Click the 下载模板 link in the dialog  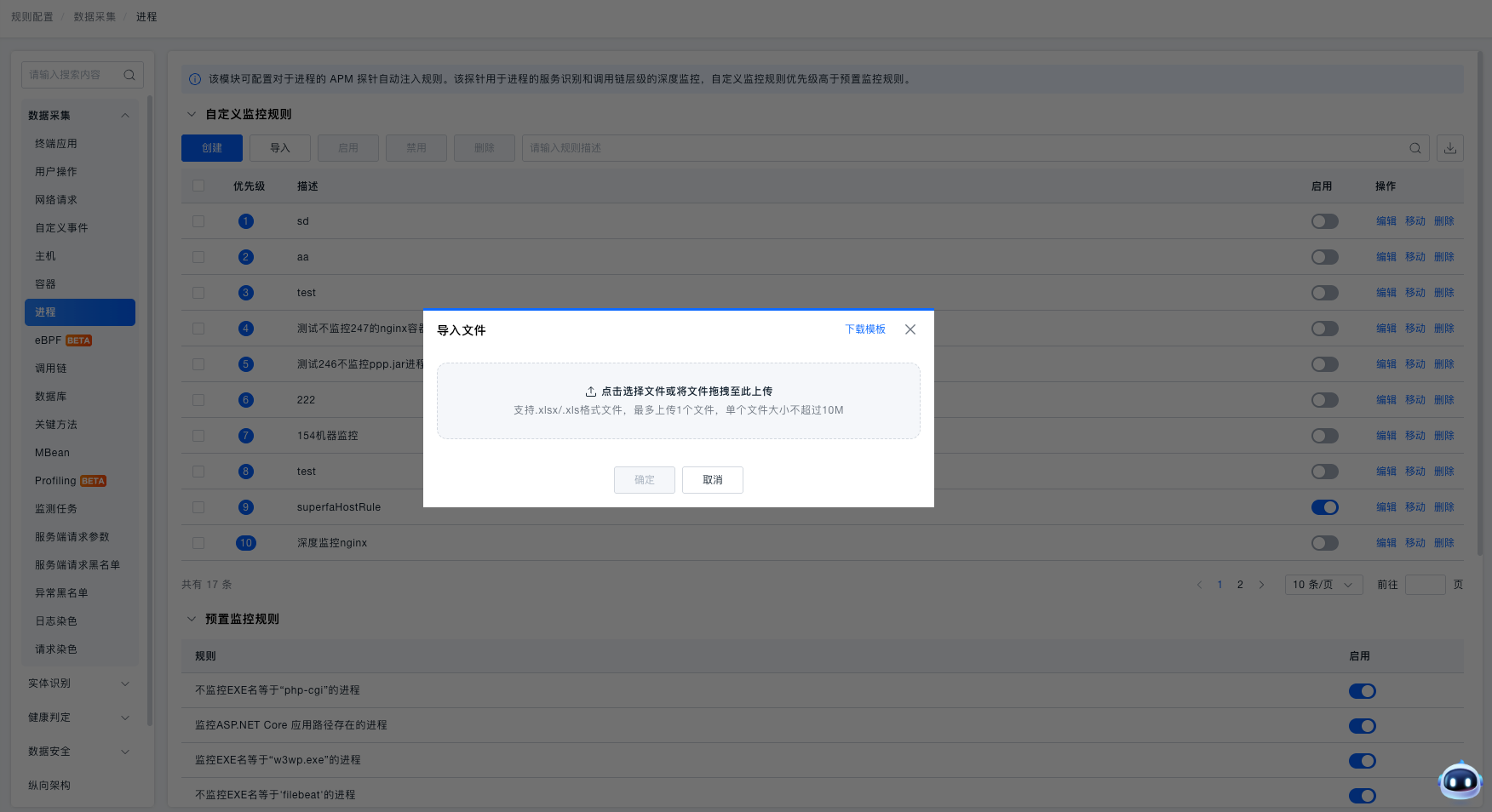pos(865,329)
